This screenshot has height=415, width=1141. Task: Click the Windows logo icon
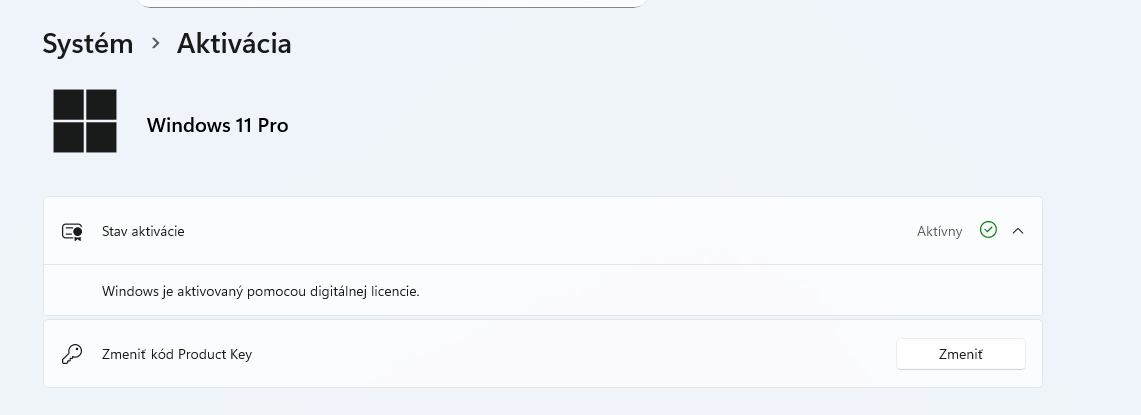pyautogui.click(x=85, y=121)
